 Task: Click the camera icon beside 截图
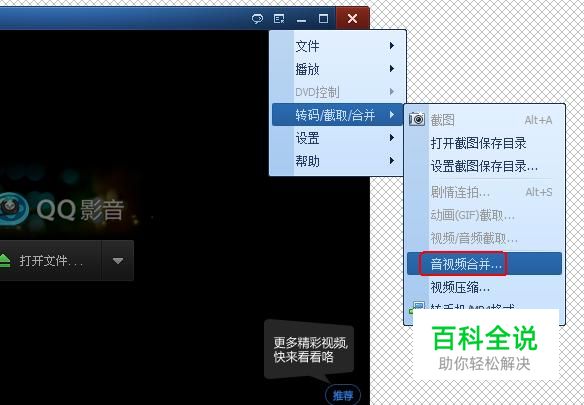click(417, 119)
